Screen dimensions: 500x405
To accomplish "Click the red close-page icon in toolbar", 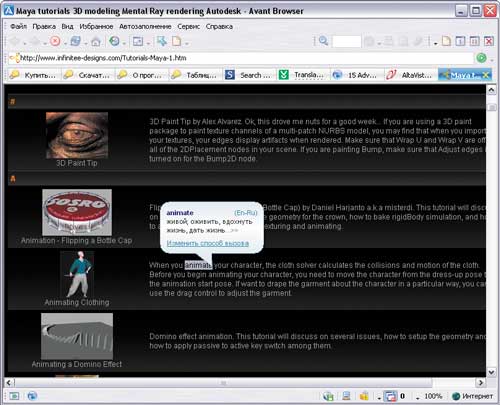I will pos(489,41).
